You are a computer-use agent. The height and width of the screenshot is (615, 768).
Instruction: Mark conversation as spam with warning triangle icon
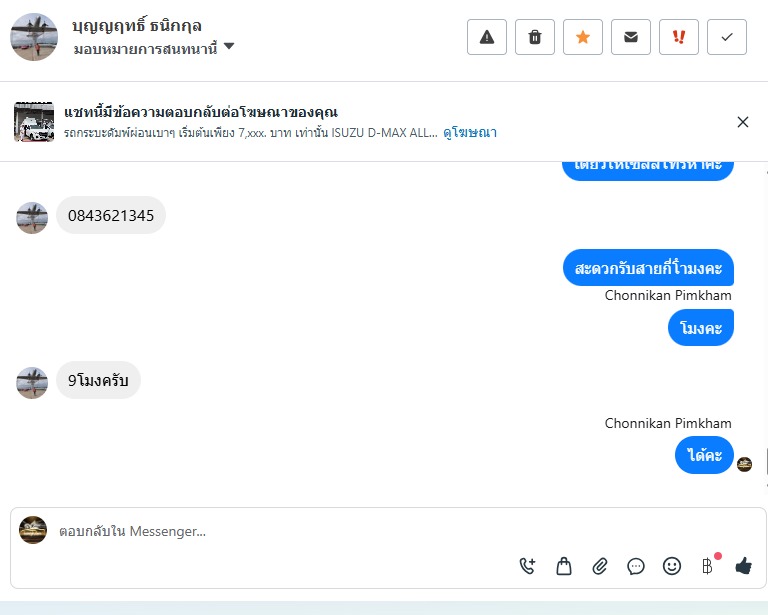[x=486, y=37]
